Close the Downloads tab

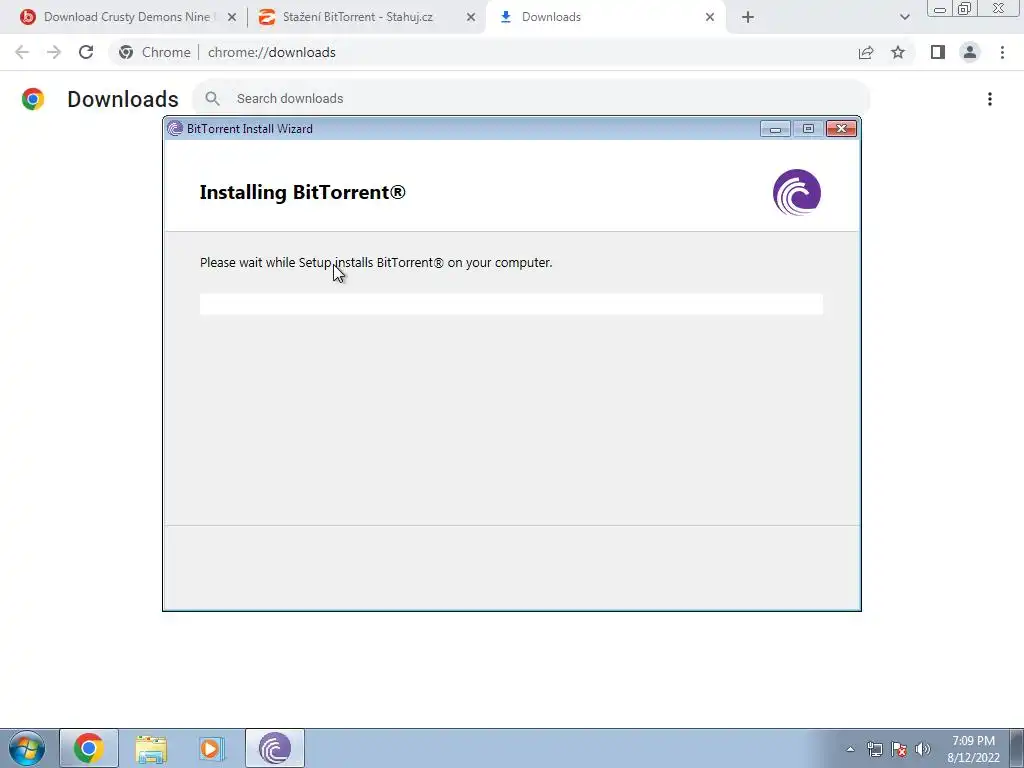tap(710, 17)
